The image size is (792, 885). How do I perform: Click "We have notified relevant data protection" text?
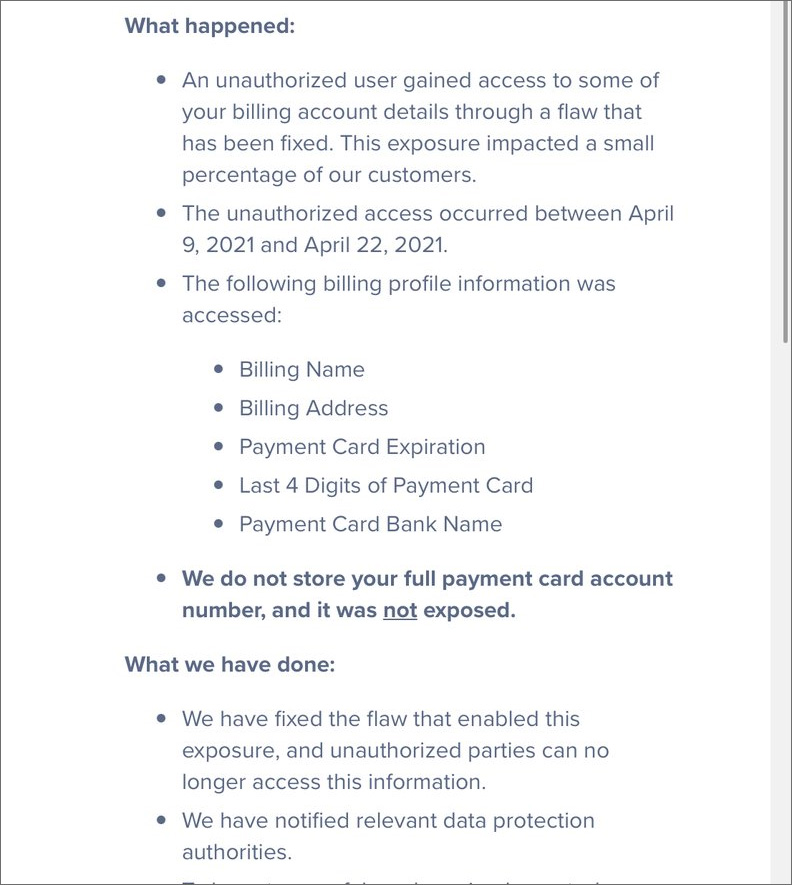click(x=388, y=821)
